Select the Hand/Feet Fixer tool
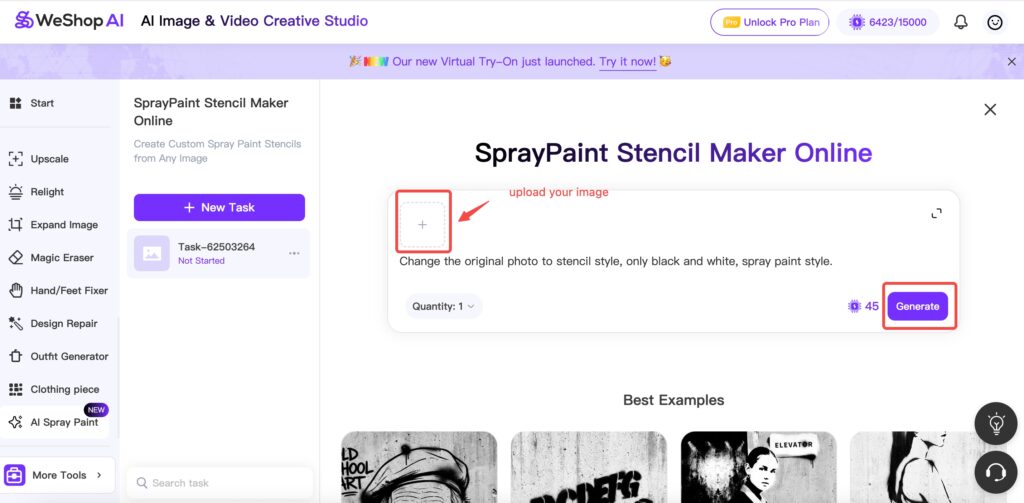This screenshot has width=1024, height=503. pos(59,290)
